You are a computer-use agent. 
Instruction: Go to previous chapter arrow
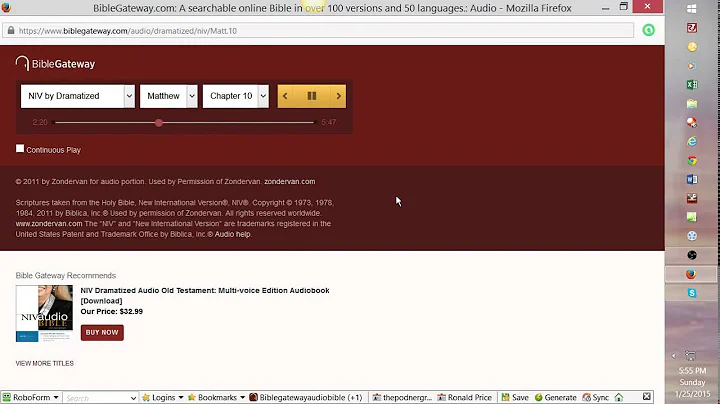pyautogui.click(x=285, y=96)
